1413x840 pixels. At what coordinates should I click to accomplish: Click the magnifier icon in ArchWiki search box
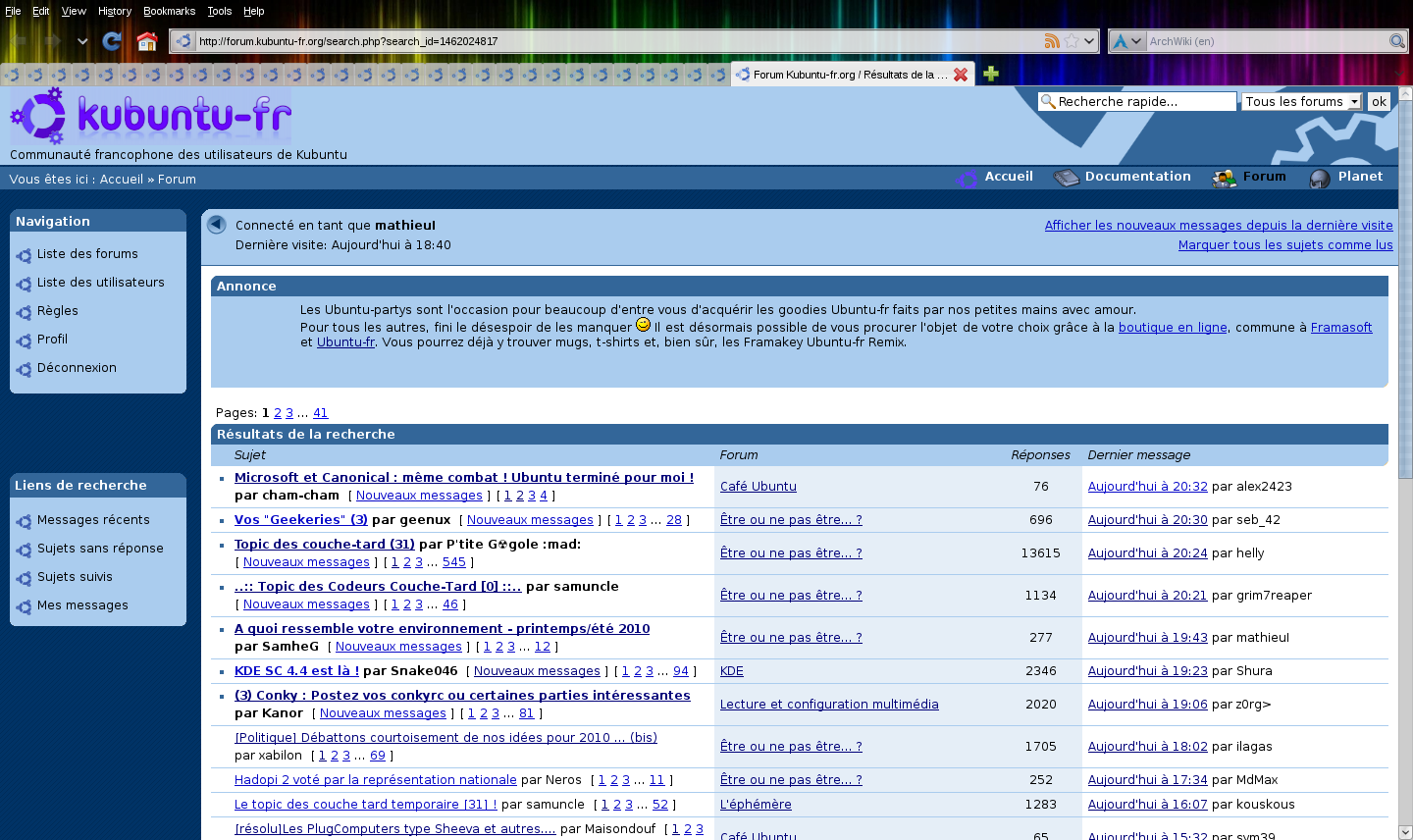(1397, 41)
